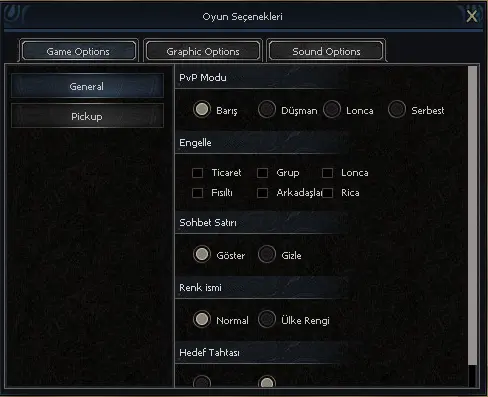Select Normal name color

pyautogui.click(x=202, y=319)
